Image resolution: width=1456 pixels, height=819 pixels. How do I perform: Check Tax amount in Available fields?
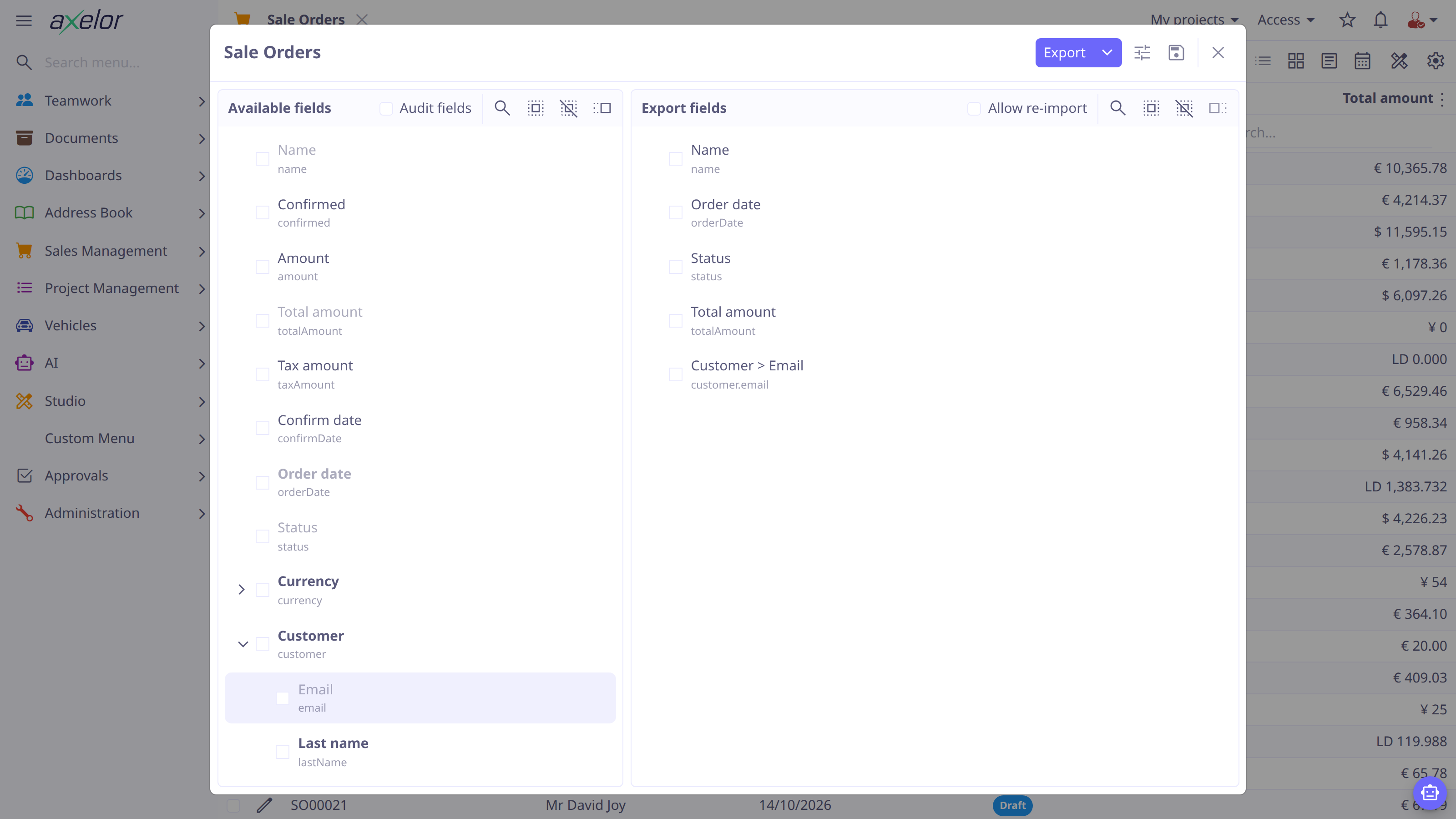click(262, 375)
